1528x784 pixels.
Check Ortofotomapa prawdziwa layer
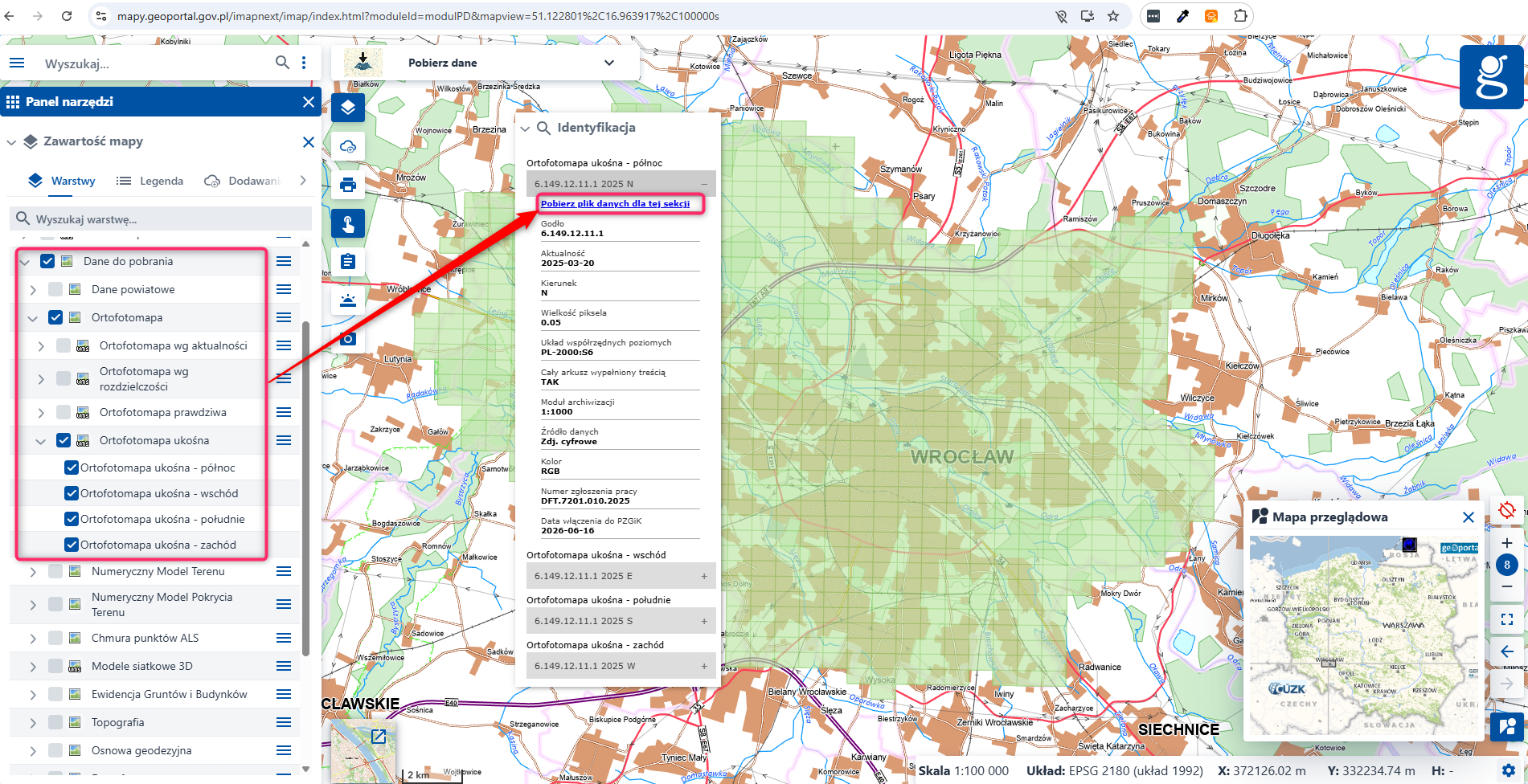click(63, 412)
